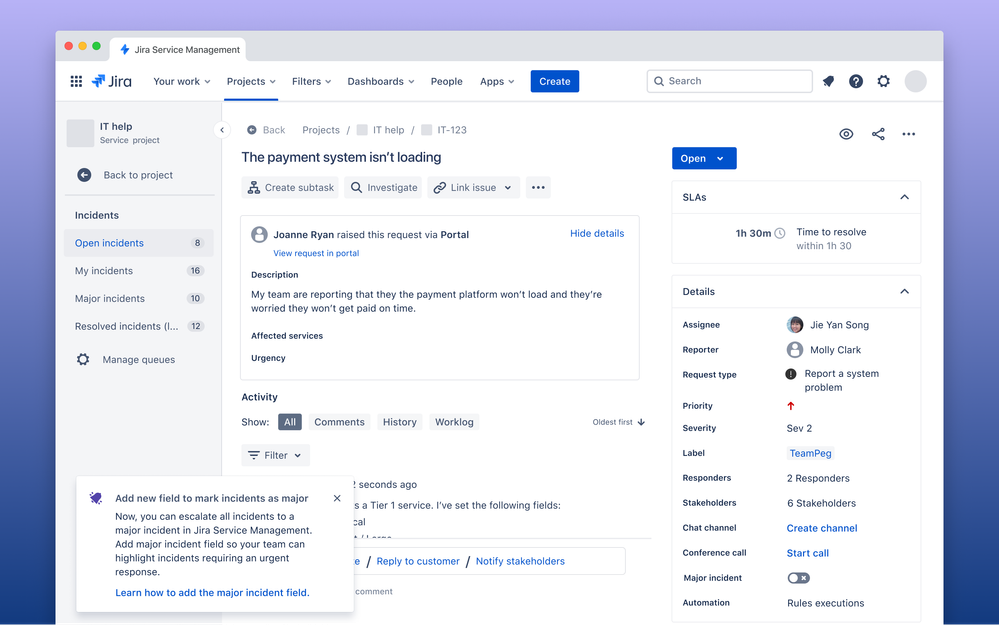Click the Create subtask action
Screen dimensions: 999x626
(x=290, y=187)
